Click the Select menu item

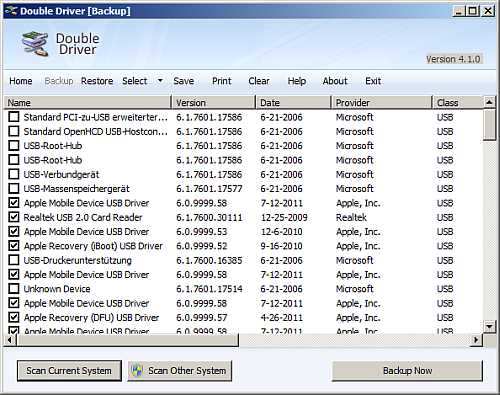(135, 81)
